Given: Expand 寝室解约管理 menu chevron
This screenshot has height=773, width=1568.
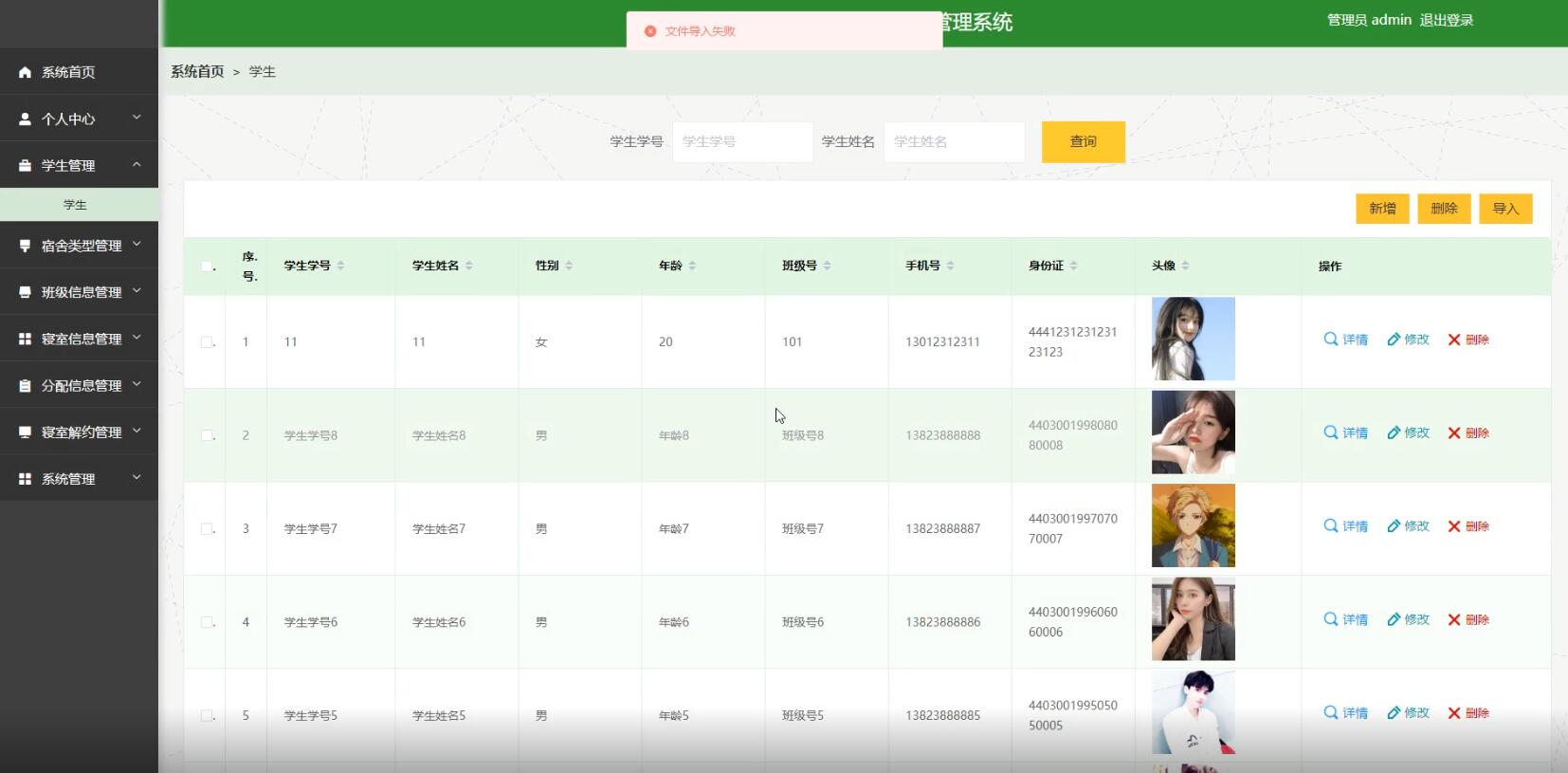Looking at the screenshot, I should pyautogui.click(x=137, y=431).
